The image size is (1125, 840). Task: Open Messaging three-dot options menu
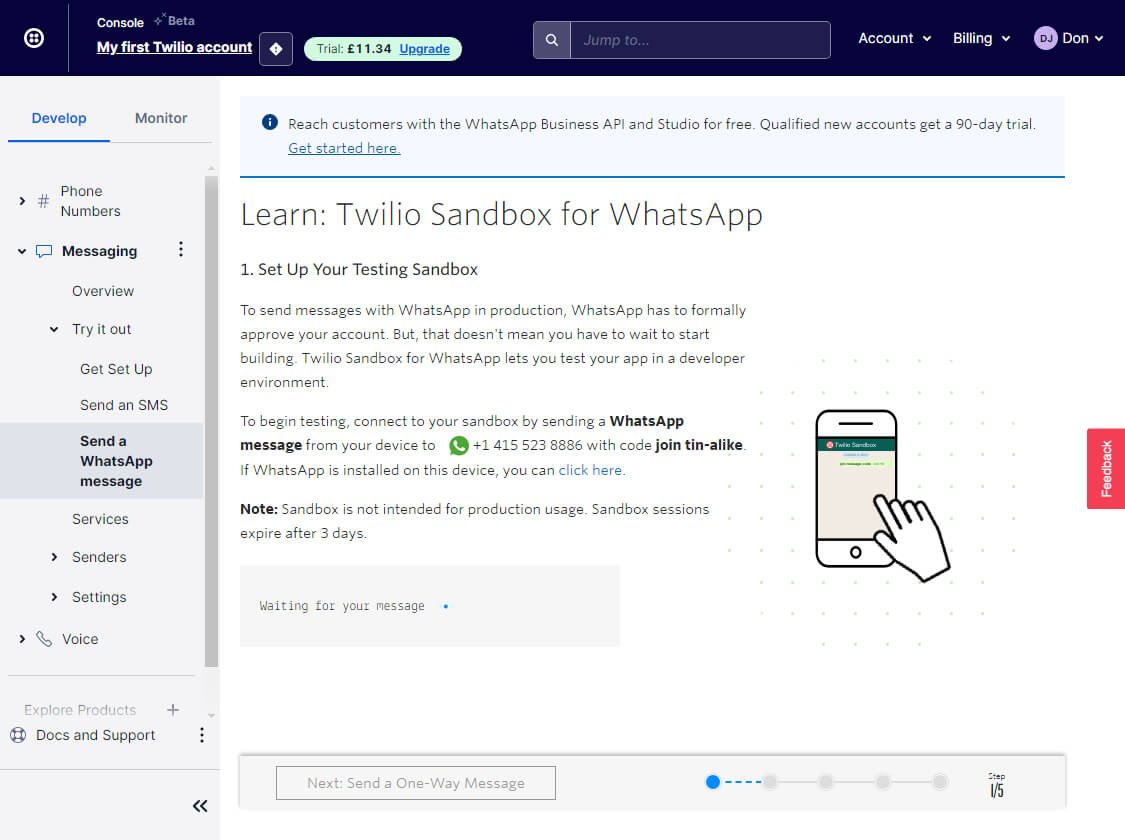(x=181, y=250)
